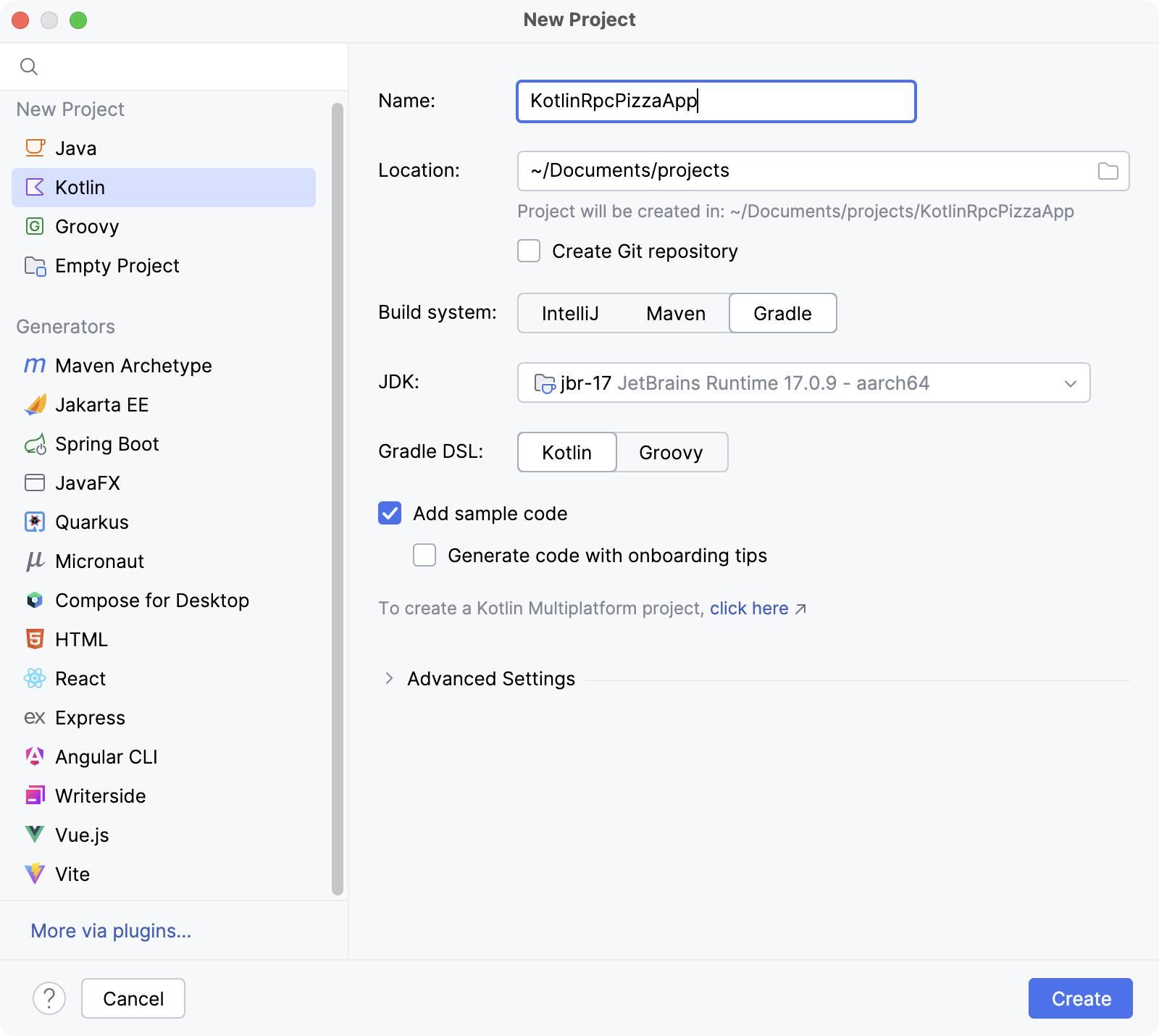Select the Java project generator icon
Viewport: 1159px width, 1036px height.
pos(34,148)
